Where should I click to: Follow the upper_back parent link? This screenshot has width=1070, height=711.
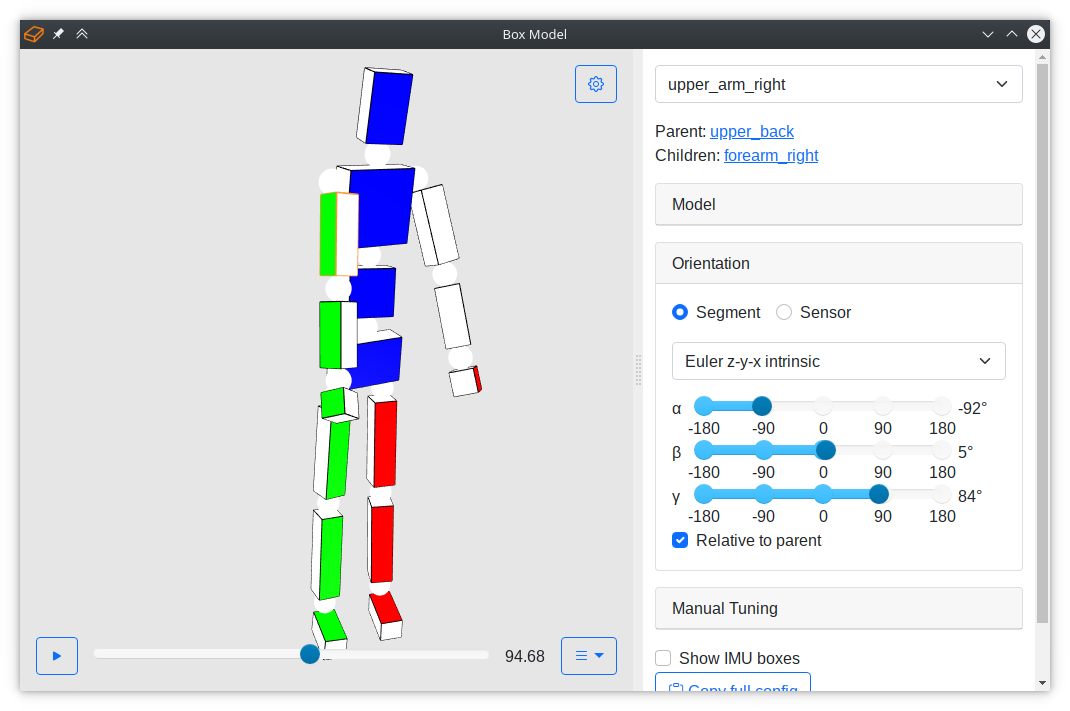tap(751, 131)
